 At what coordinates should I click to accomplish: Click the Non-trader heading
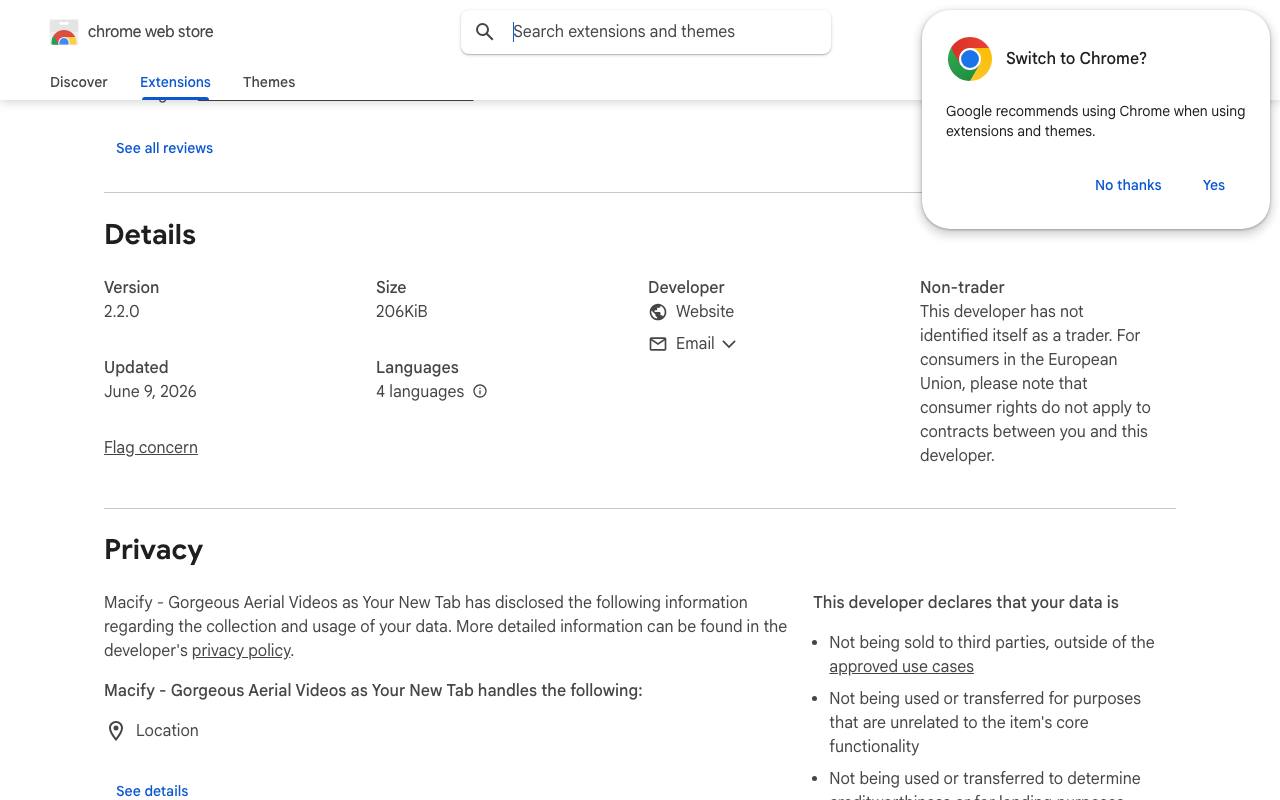[962, 288]
